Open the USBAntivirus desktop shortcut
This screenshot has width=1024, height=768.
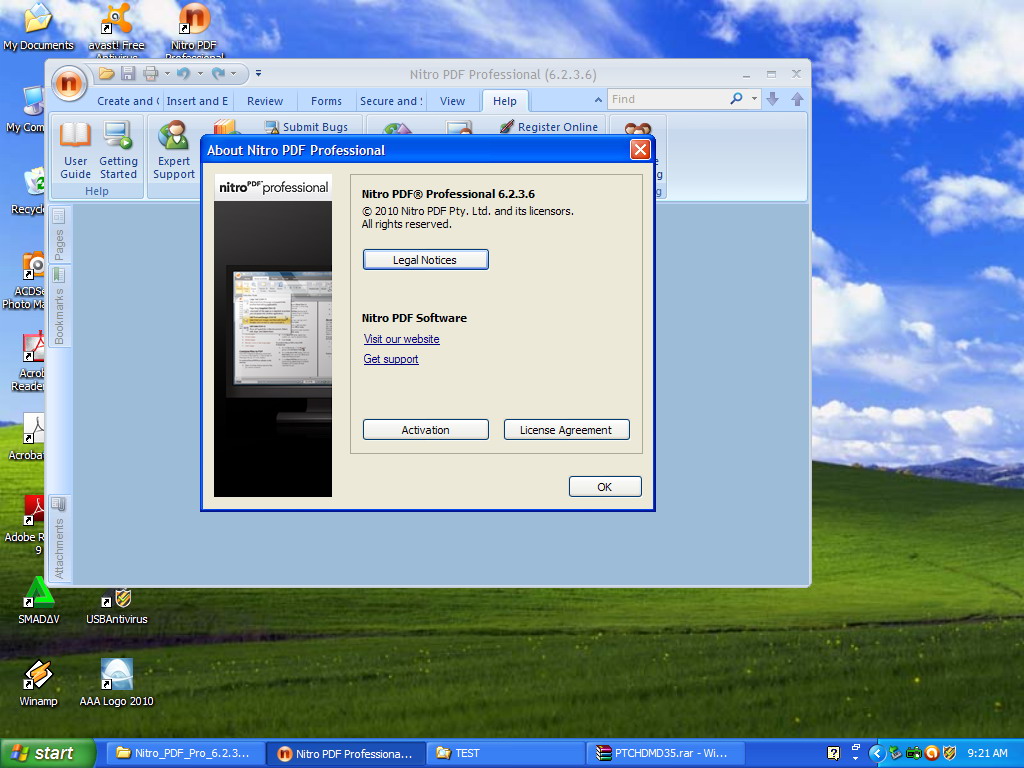point(117,606)
